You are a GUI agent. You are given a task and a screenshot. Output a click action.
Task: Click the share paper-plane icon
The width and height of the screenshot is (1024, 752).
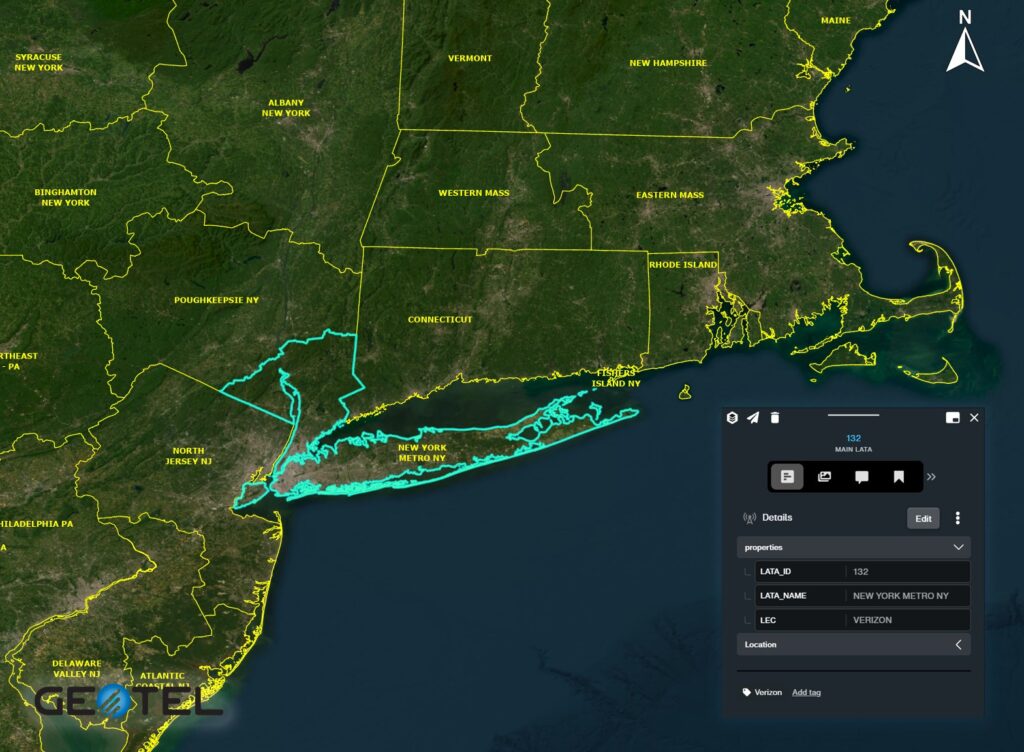[755, 416]
